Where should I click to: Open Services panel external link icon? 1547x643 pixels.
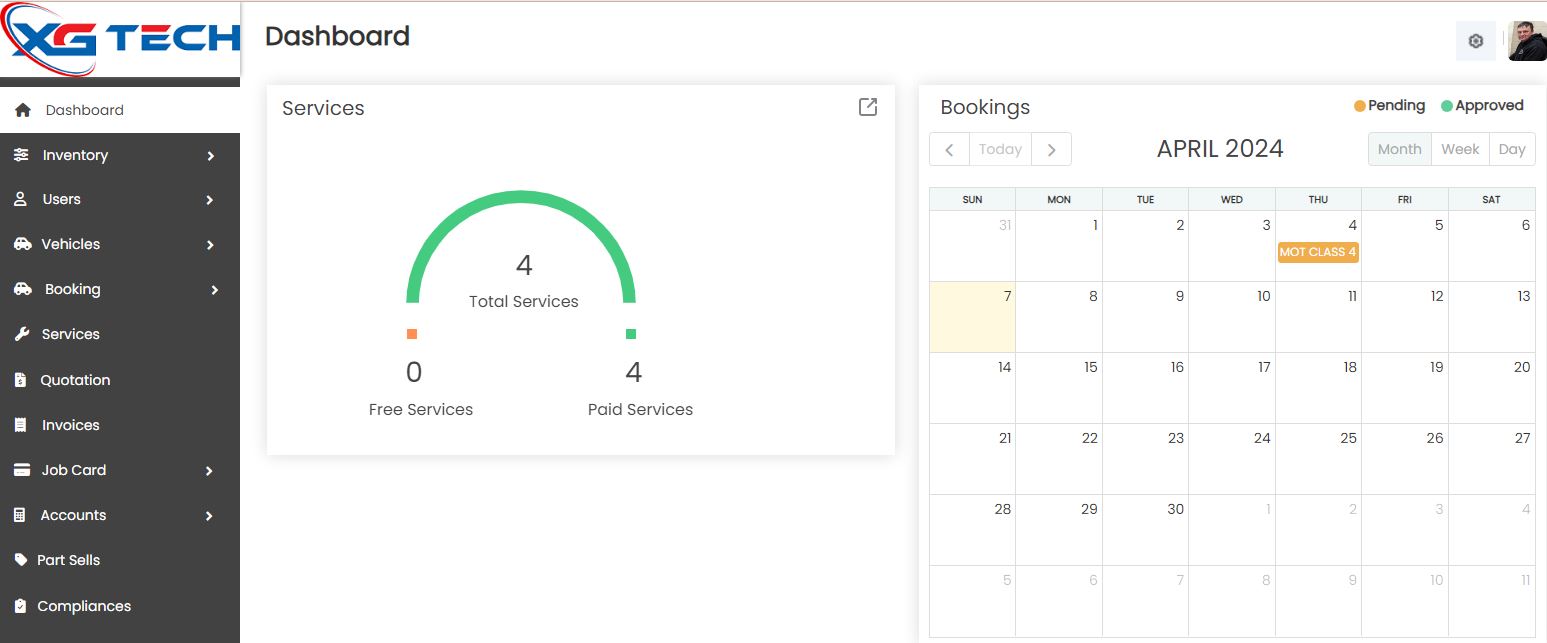868,107
